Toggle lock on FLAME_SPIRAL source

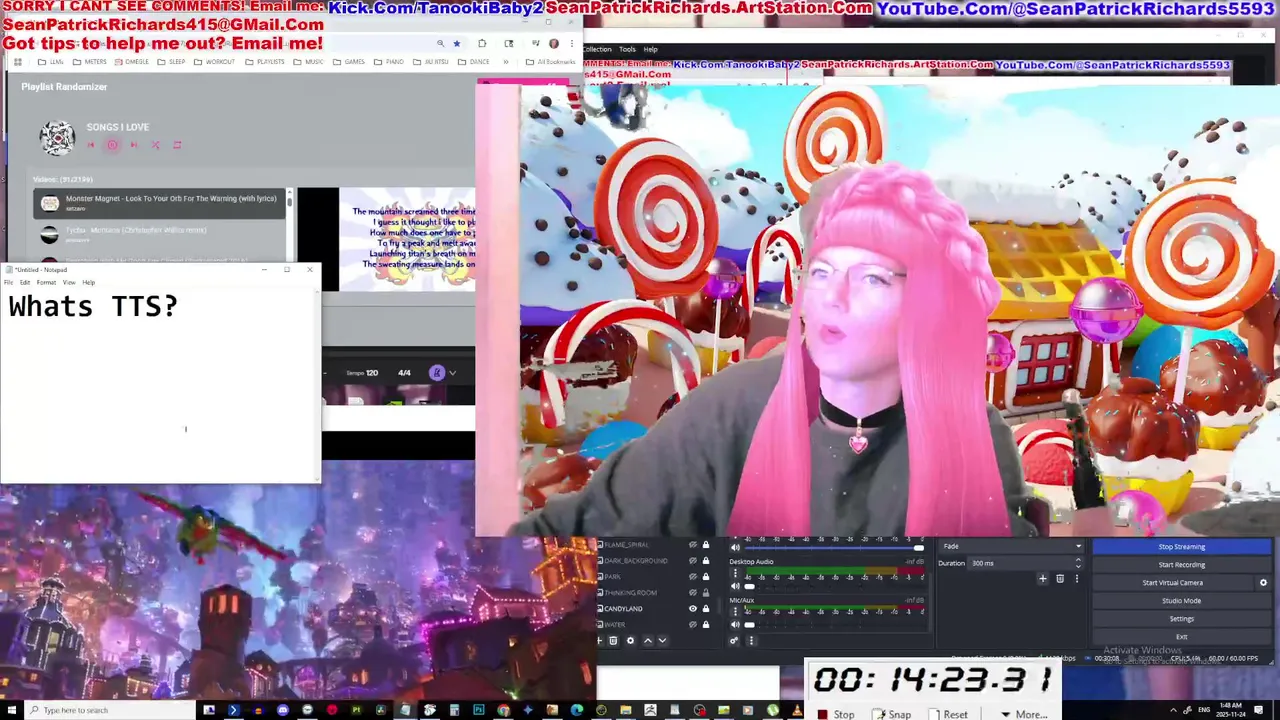point(706,545)
